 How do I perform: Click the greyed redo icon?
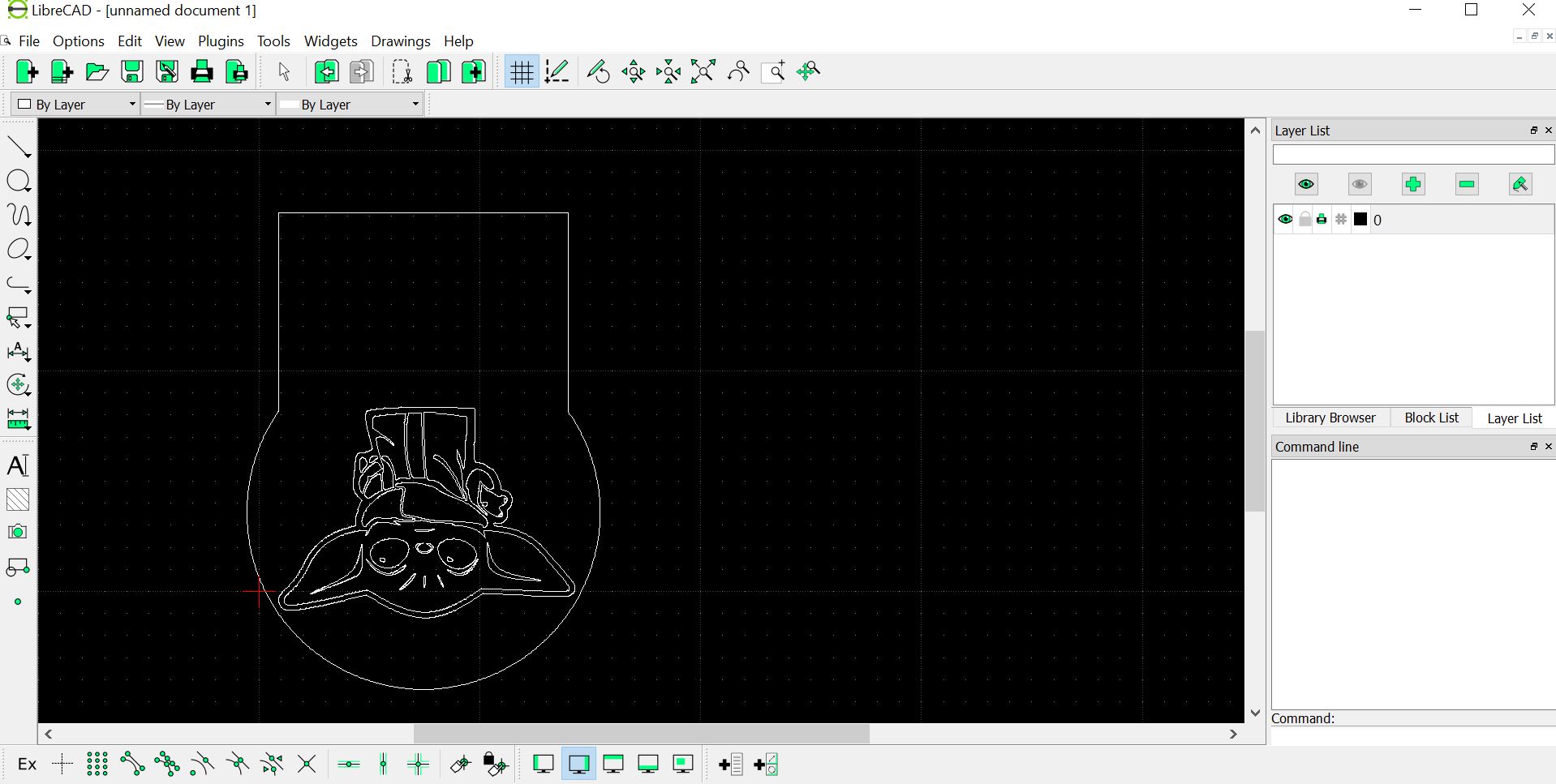362,71
